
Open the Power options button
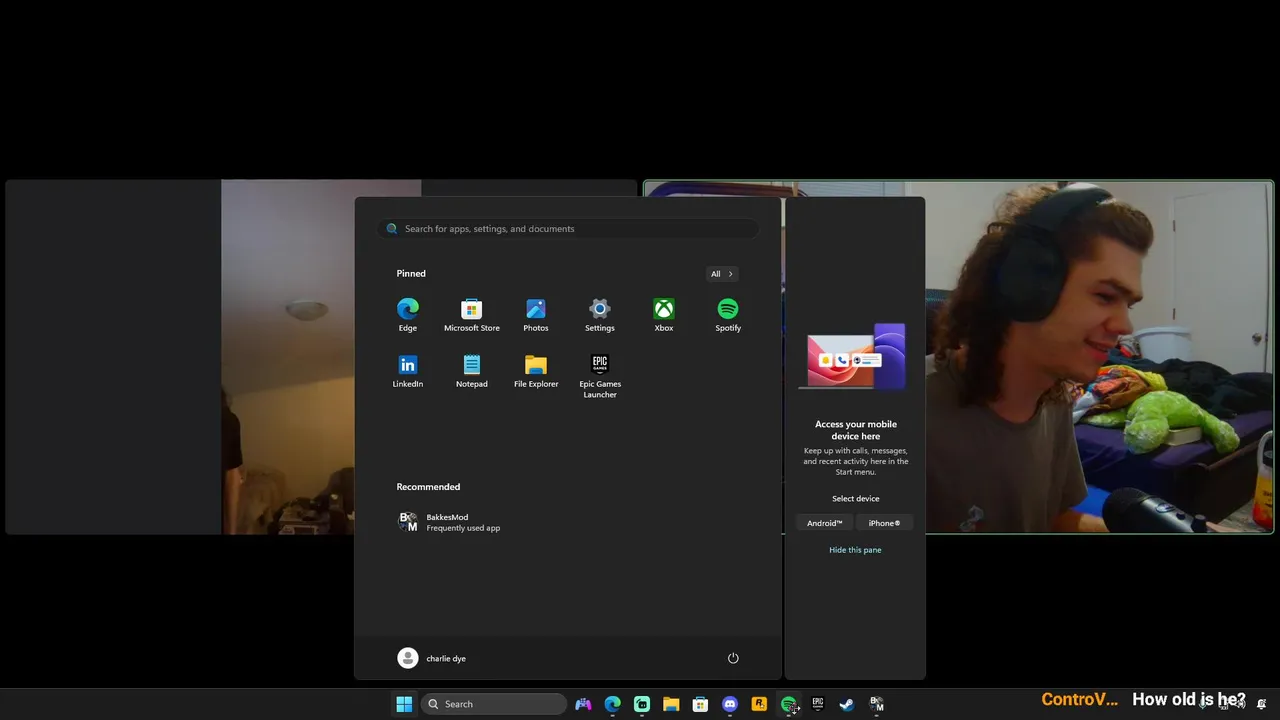(x=733, y=658)
